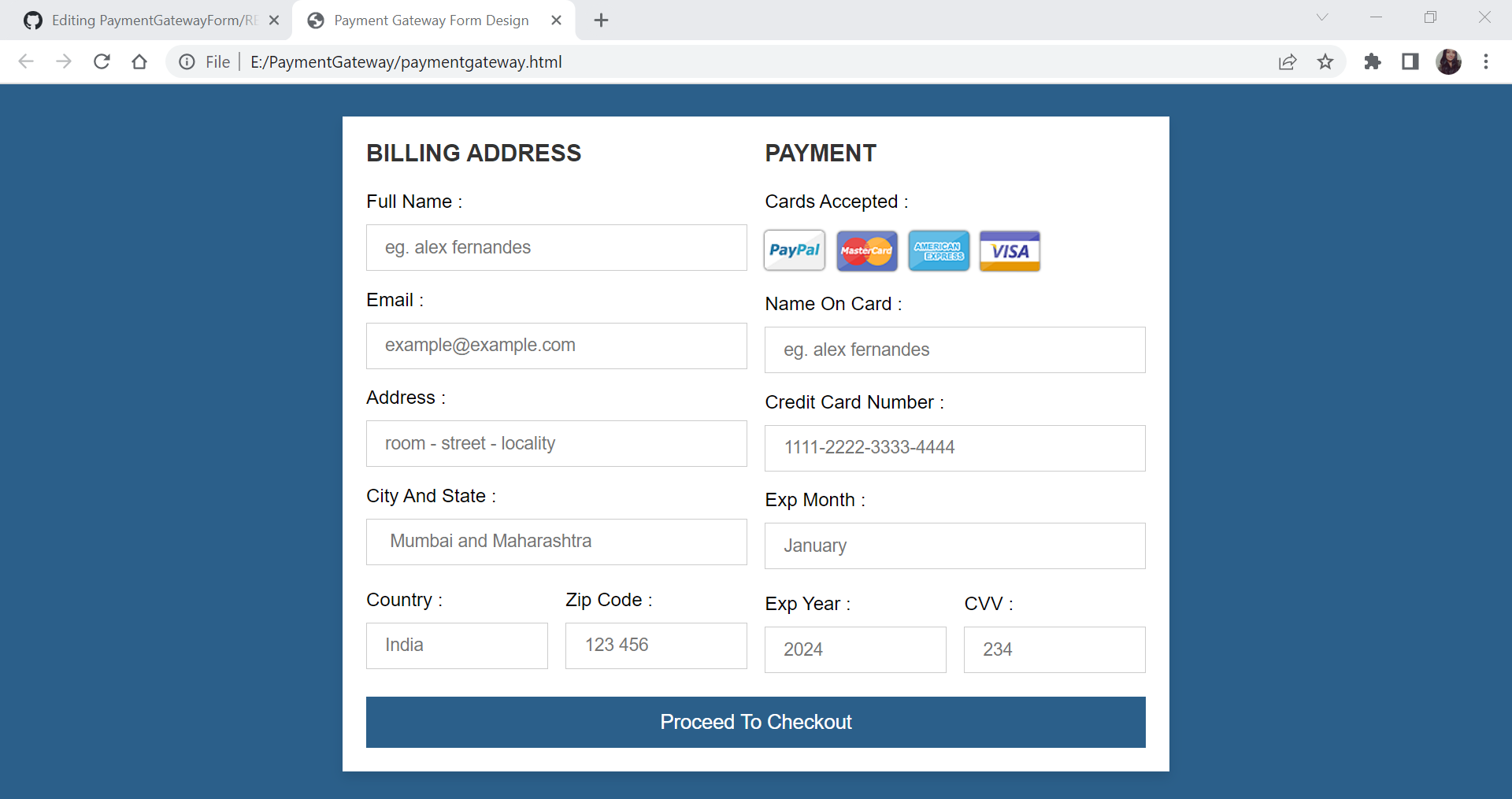
Task: Click the share page icon
Action: (x=1287, y=61)
